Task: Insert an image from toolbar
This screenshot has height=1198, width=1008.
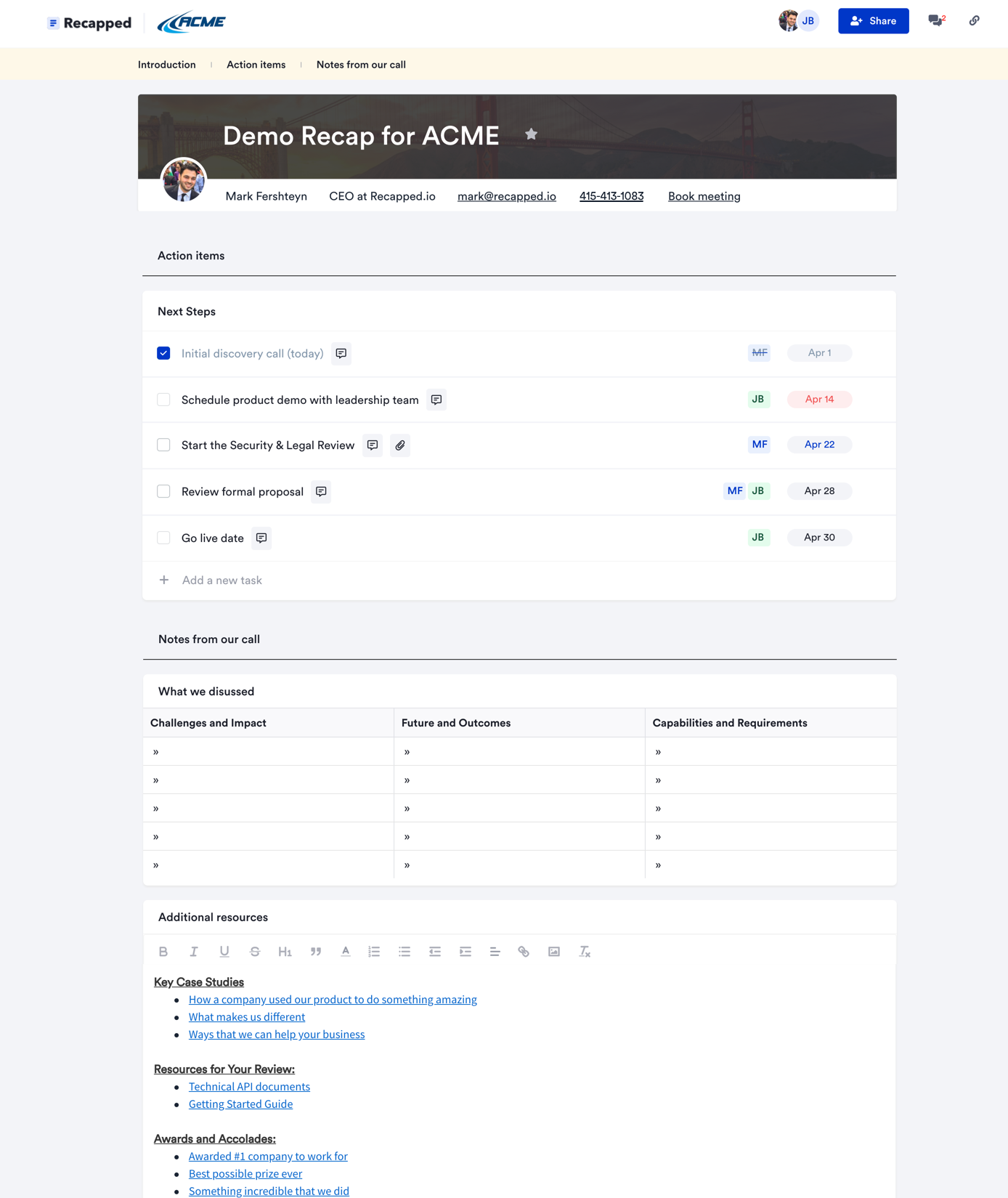Action: pyautogui.click(x=554, y=952)
